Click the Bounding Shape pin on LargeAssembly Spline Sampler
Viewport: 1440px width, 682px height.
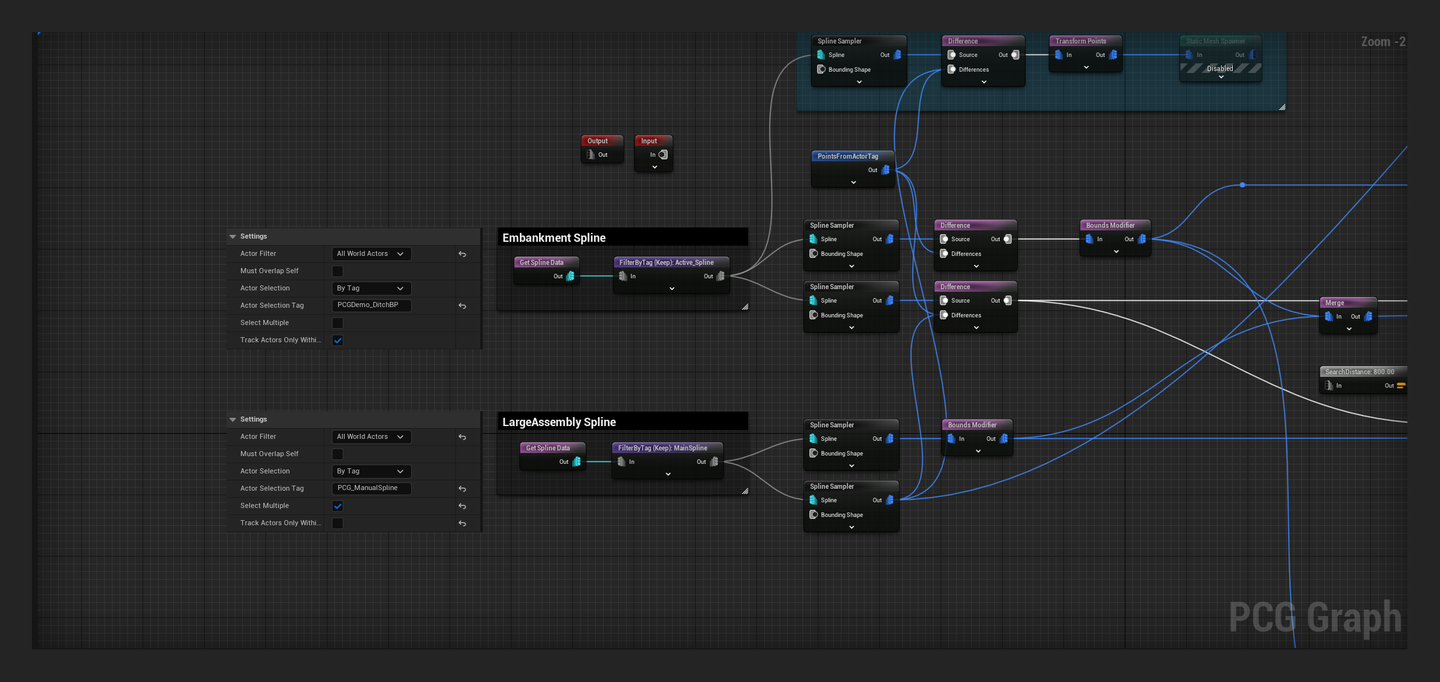point(814,453)
